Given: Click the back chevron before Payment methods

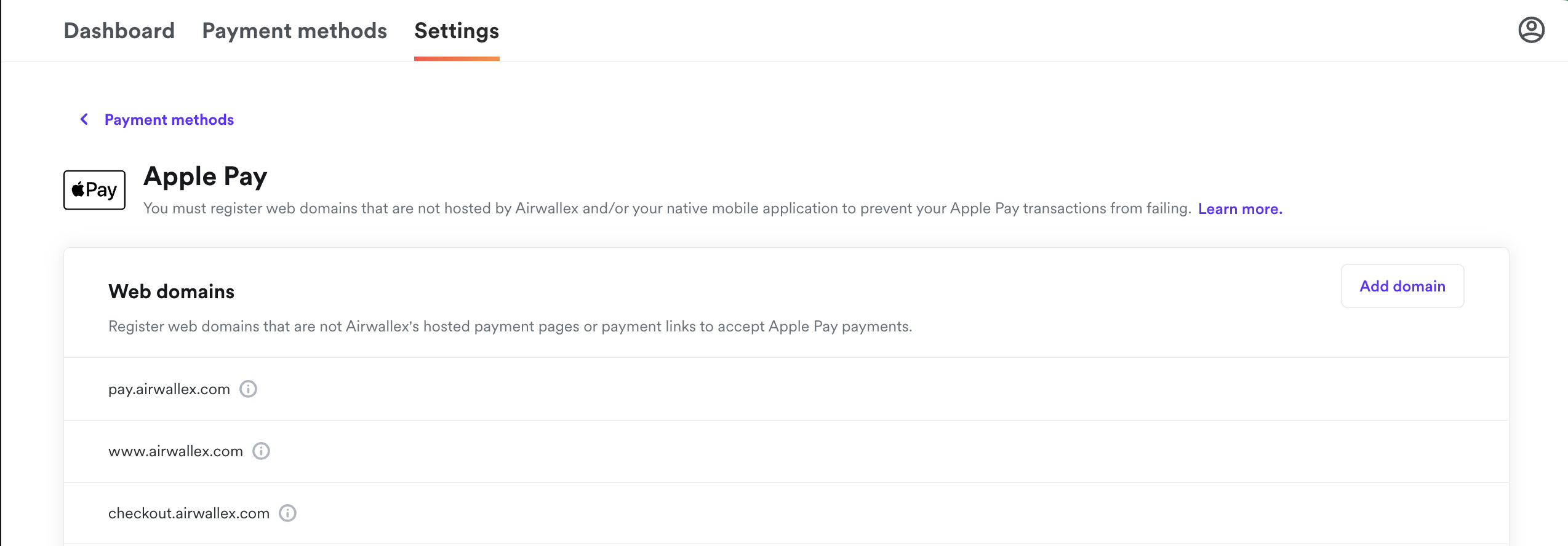Looking at the screenshot, I should pyautogui.click(x=84, y=119).
